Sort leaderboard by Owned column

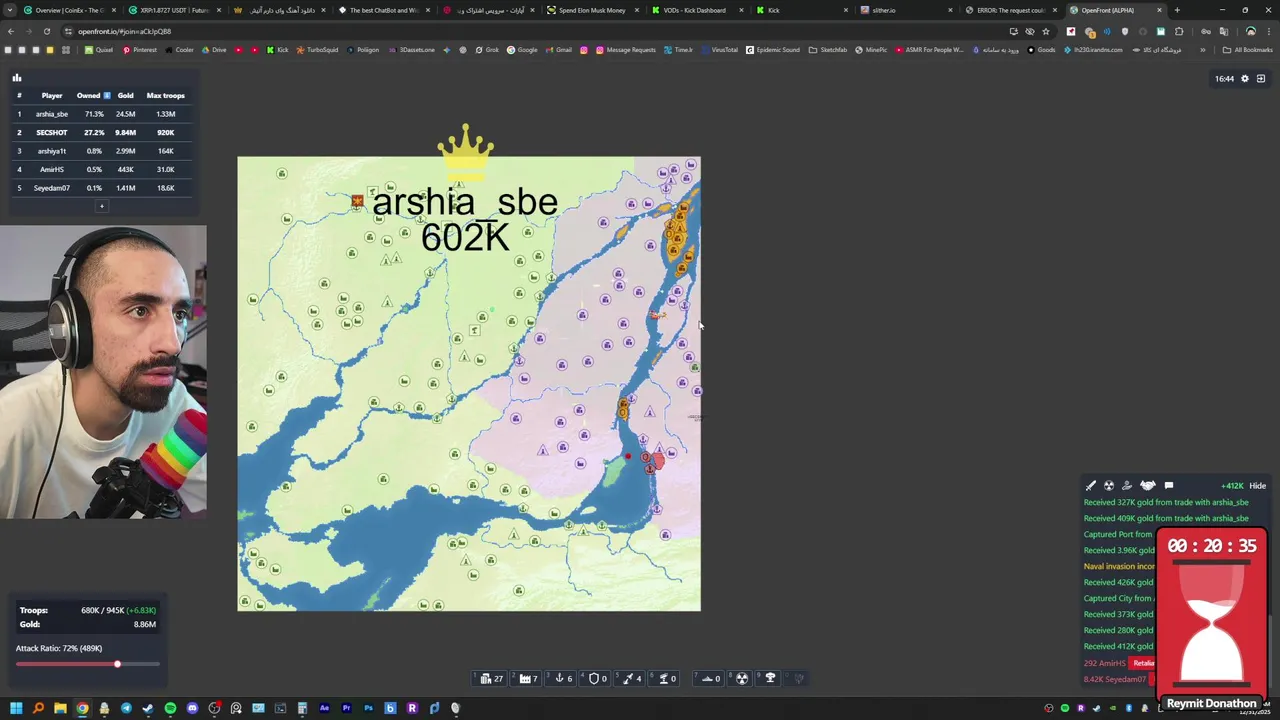[92, 95]
